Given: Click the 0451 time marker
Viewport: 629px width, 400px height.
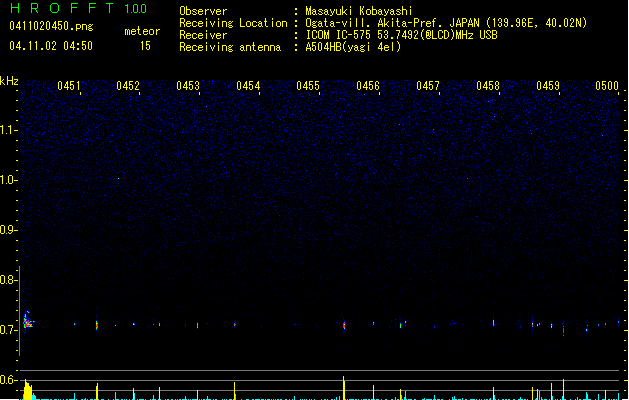Looking at the screenshot, I should click(x=69, y=86).
